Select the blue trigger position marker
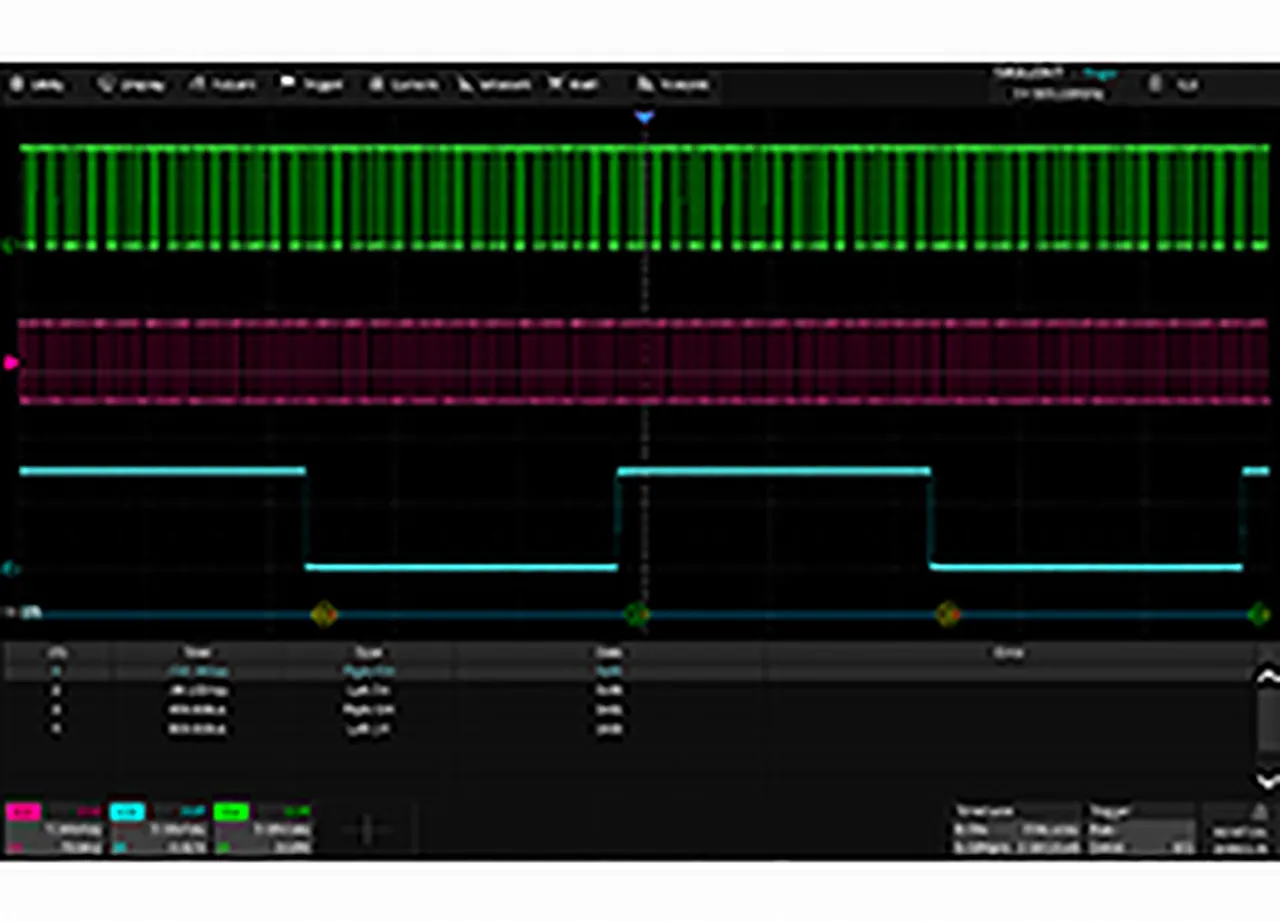Screen dimensions: 1280x922 645,118
